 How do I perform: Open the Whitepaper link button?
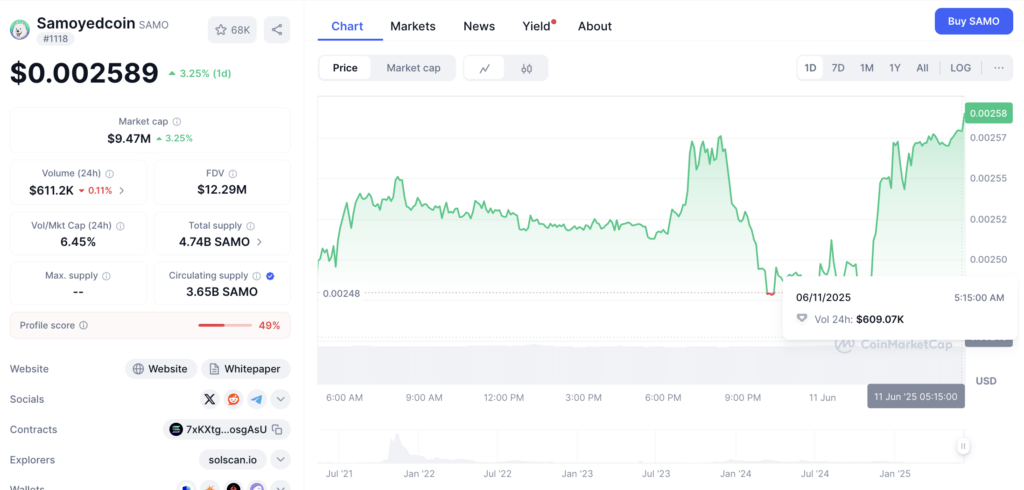tap(246, 368)
